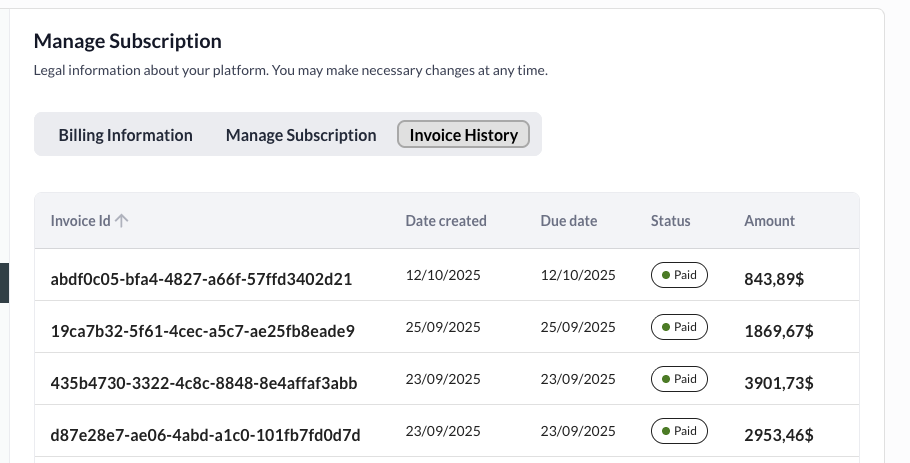Click the Invoice Id column header text
The image size is (910, 463).
point(80,221)
